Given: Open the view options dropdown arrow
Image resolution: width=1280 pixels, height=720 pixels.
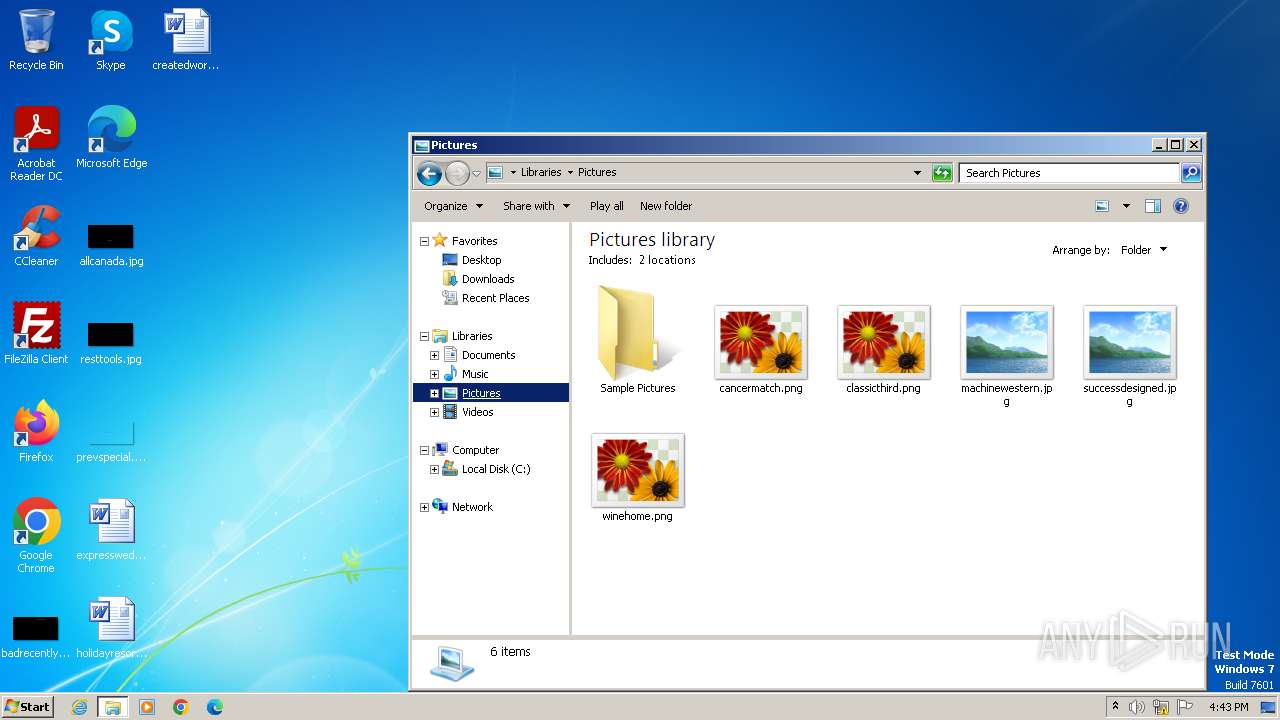Looking at the screenshot, I should click(x=1126, y=206).
